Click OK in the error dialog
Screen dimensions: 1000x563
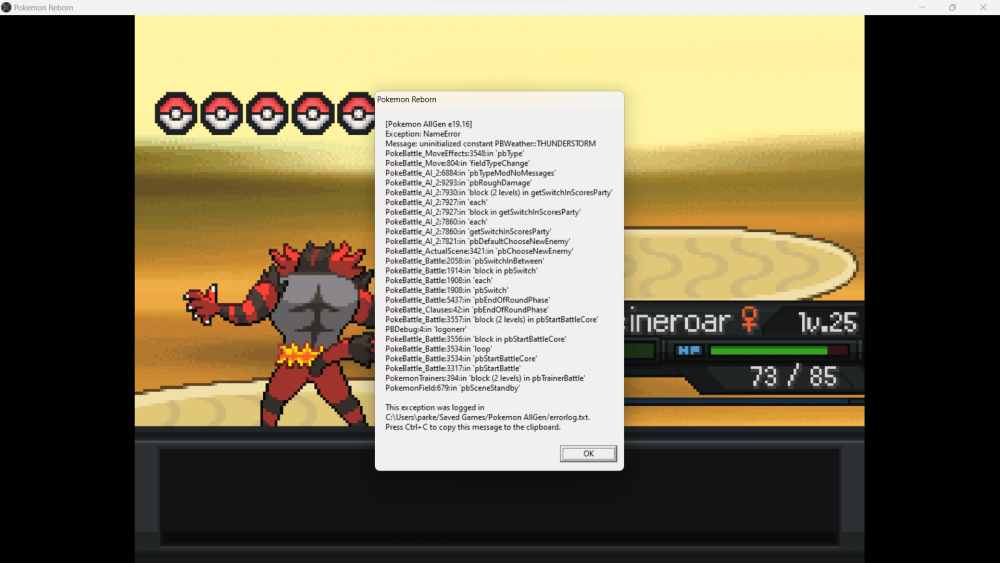tap(588, 453)
